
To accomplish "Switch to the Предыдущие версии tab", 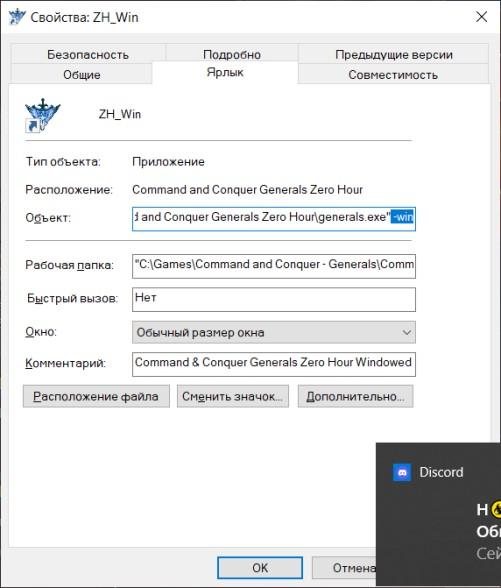I will (x=394, y=54).
